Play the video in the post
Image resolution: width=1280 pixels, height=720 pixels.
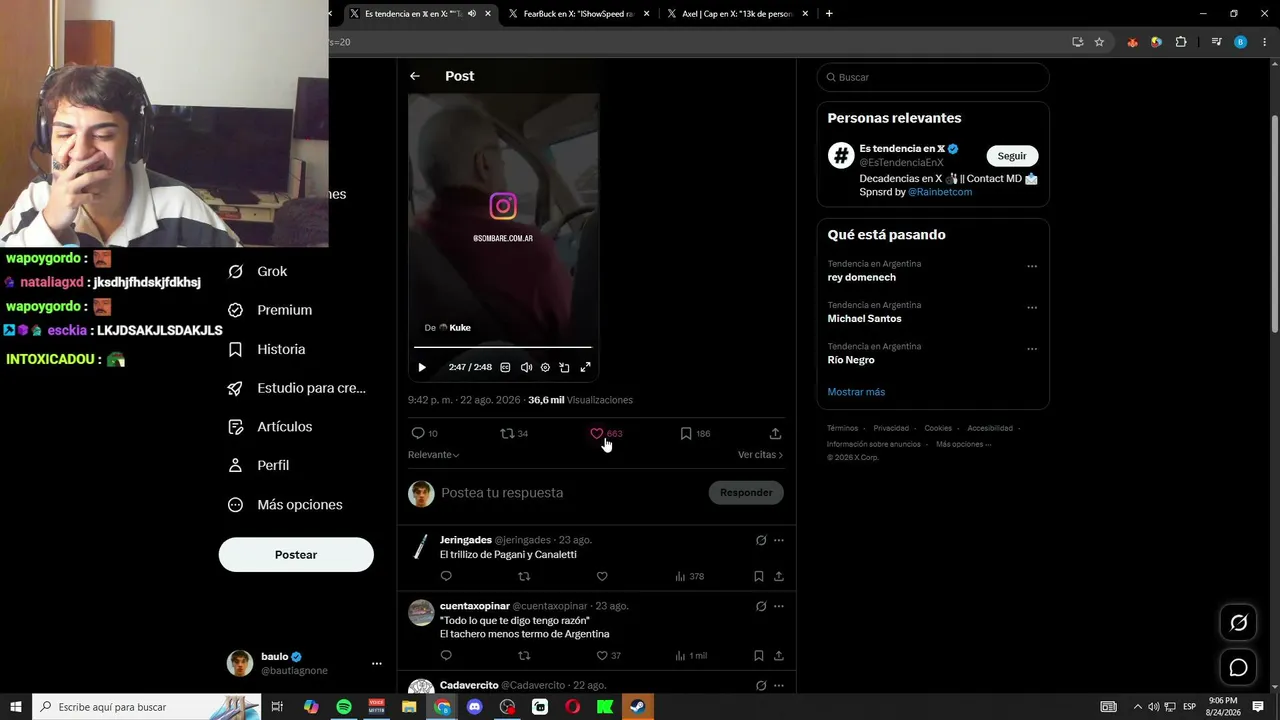pos(422,367)
